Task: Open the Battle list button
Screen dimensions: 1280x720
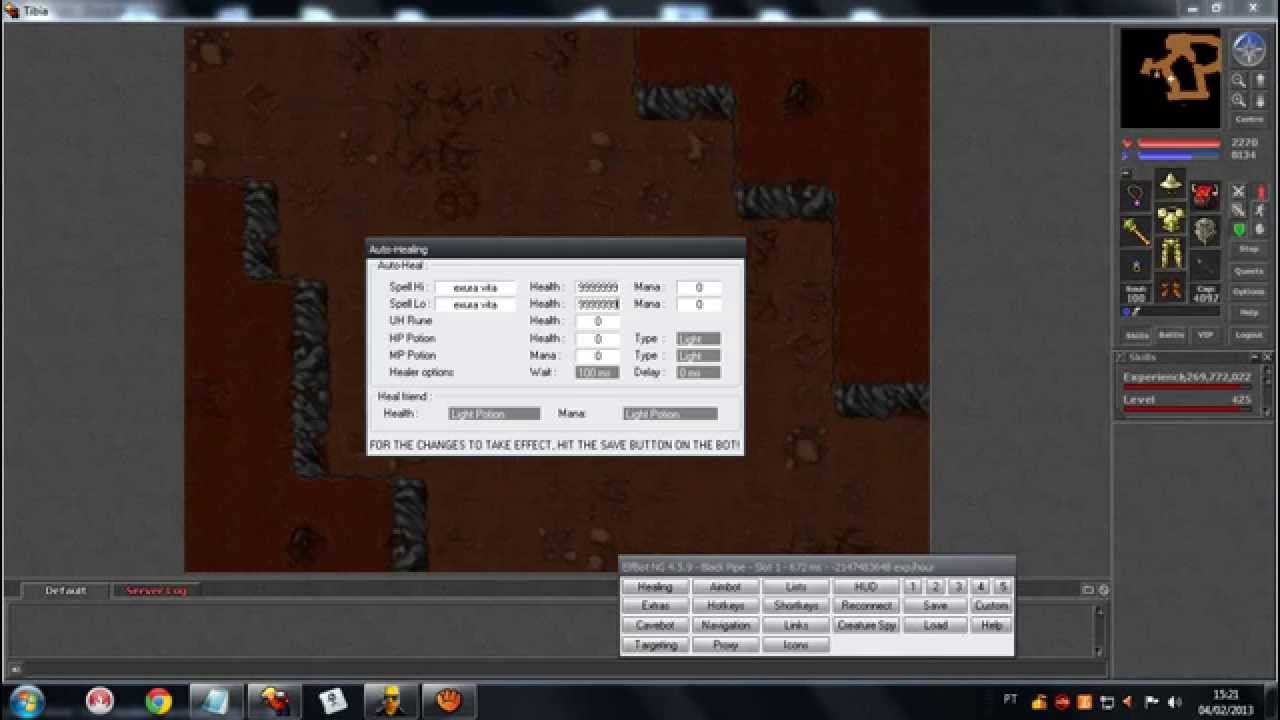Action: [1171, 335]
